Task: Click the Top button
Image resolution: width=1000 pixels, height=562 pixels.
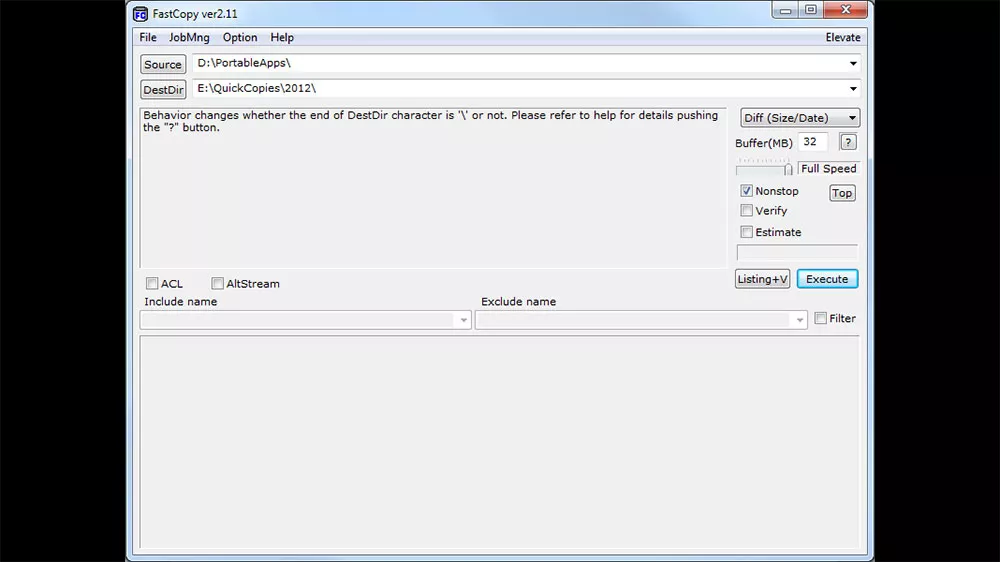Action: (842, 193)
